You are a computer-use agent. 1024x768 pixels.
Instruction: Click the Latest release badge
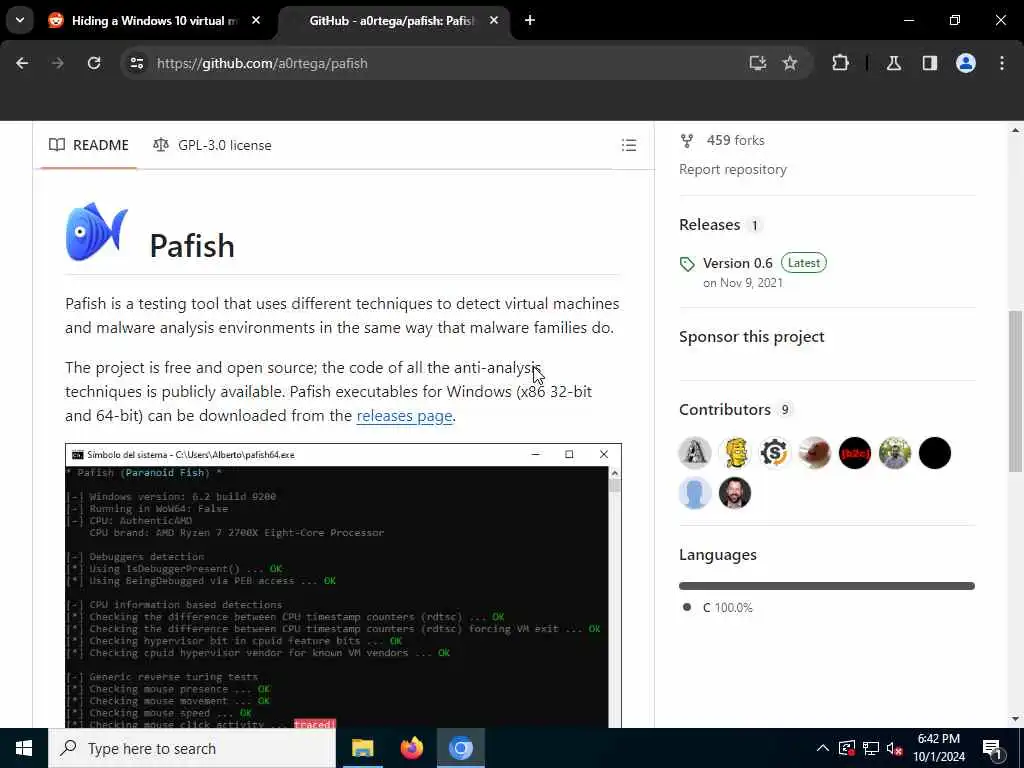pyautogui.click(x=803, y=263)
